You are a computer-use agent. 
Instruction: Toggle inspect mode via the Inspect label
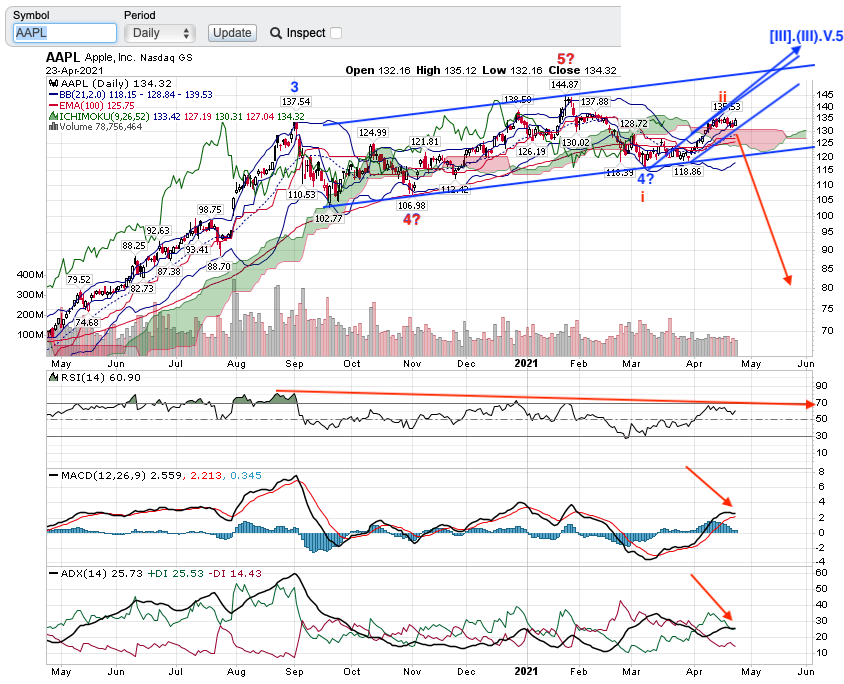pyautogui.click(x=306, y=33)
